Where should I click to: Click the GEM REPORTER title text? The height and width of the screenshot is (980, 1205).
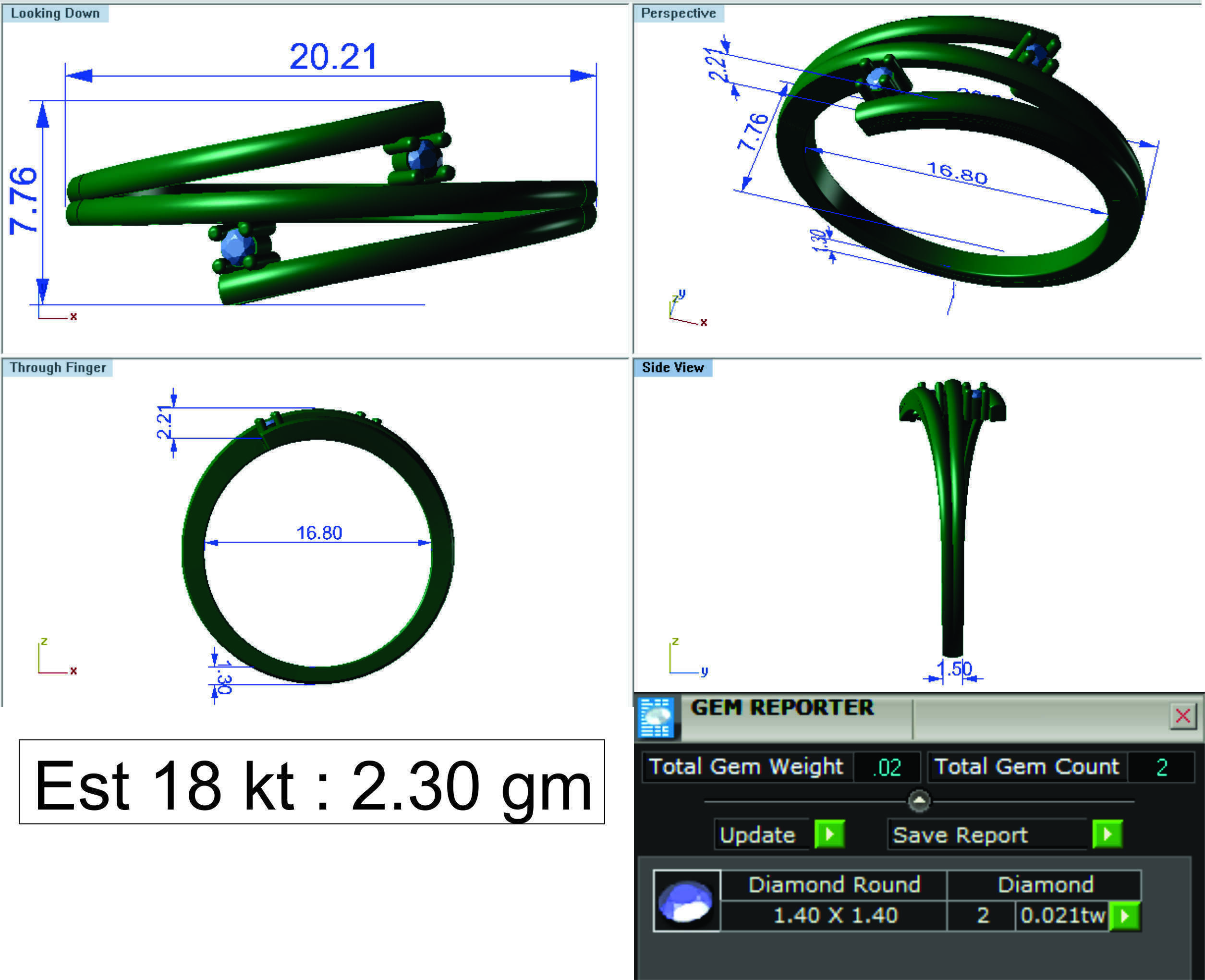click(782, 707)
